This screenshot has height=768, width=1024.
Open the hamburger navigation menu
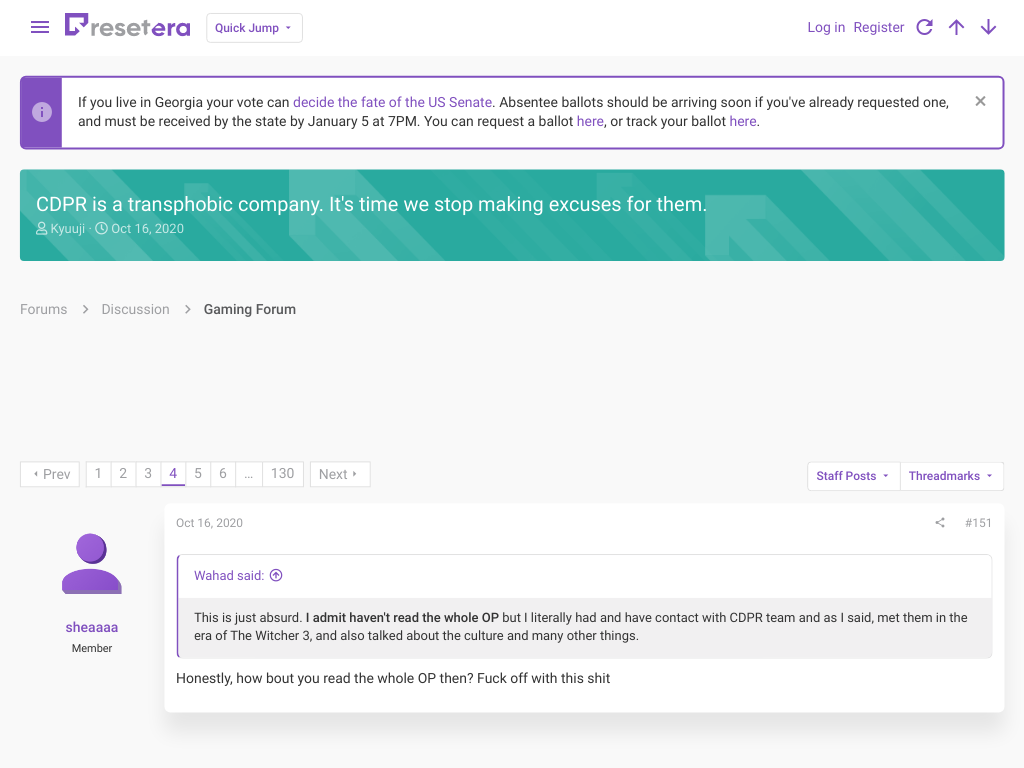click(x=40, y=27)
